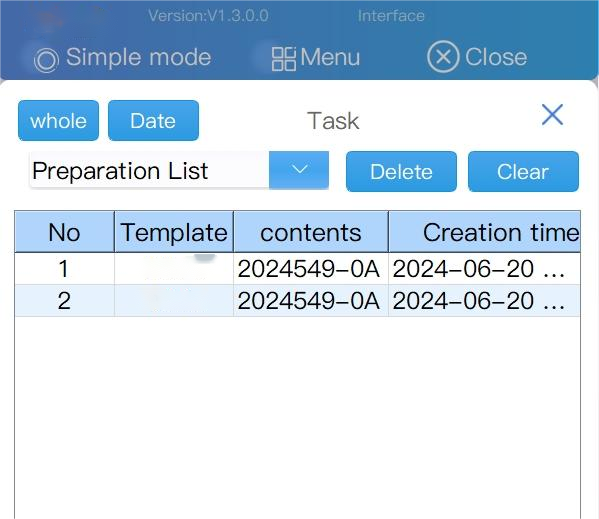Click the Delete button

pyautogui.click(x=401, y=171)
